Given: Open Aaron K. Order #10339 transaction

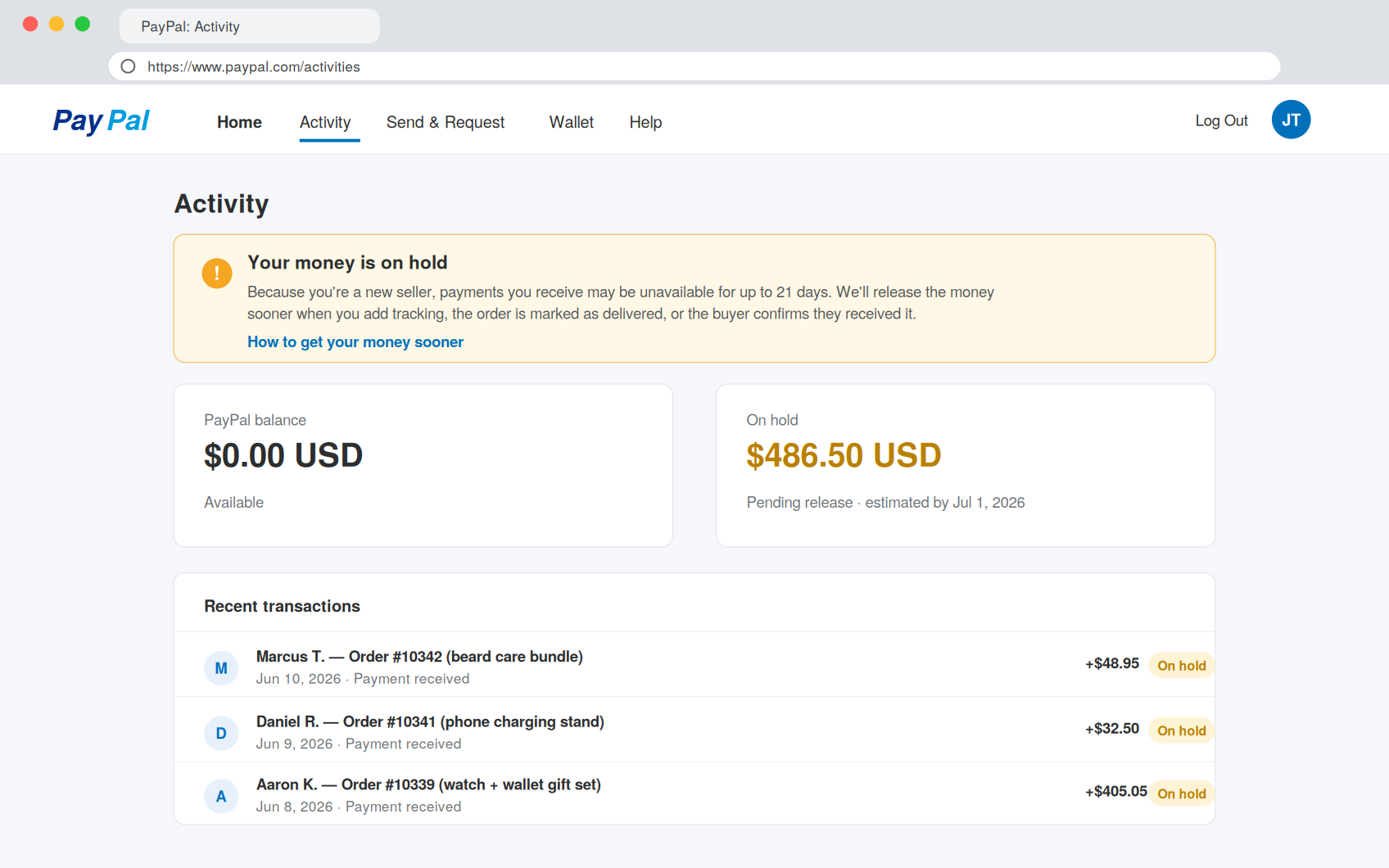Looking at the screenshot, I should point(694,793).
